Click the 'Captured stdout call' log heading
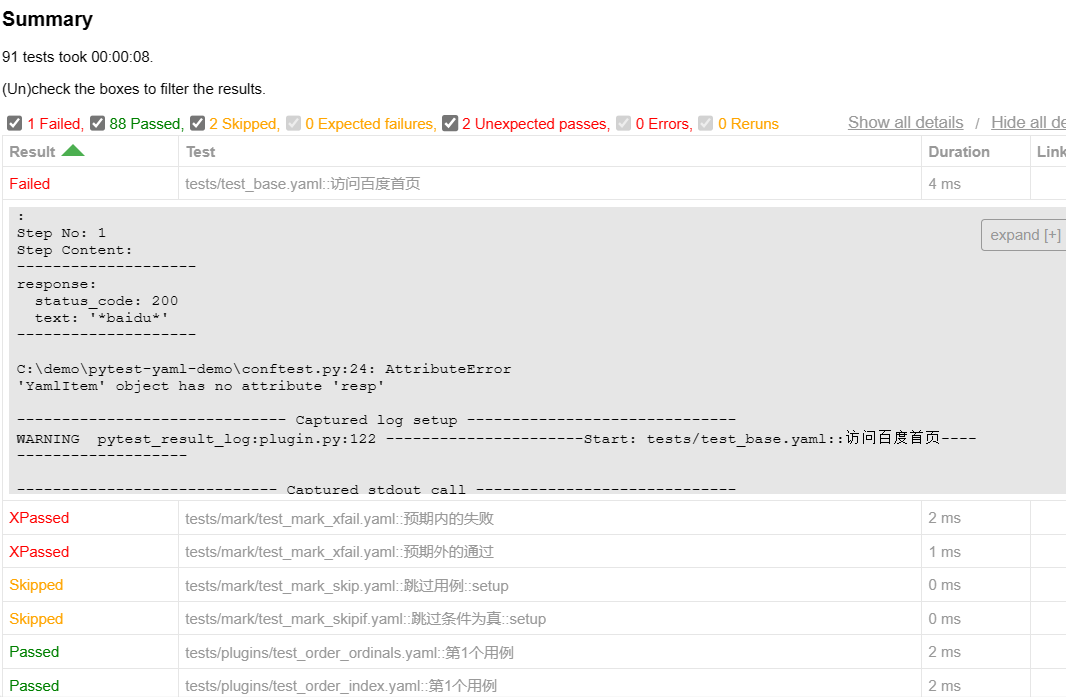The height and width of the screenshot is (697, 1066). (x=376, y=488)
